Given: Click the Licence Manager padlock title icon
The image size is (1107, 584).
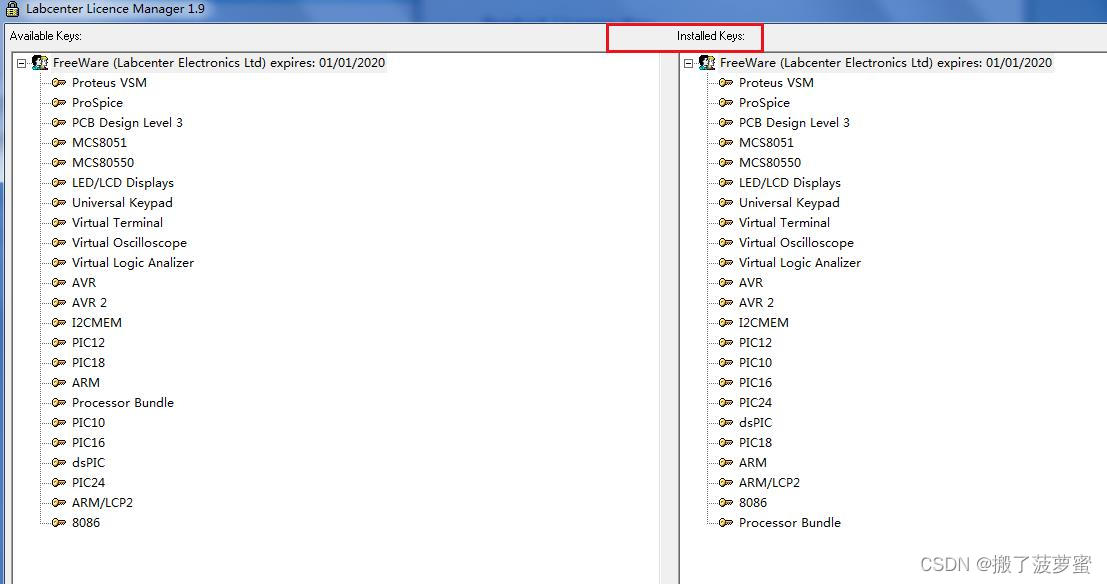Looking at the screenshot, I should 12,9.
